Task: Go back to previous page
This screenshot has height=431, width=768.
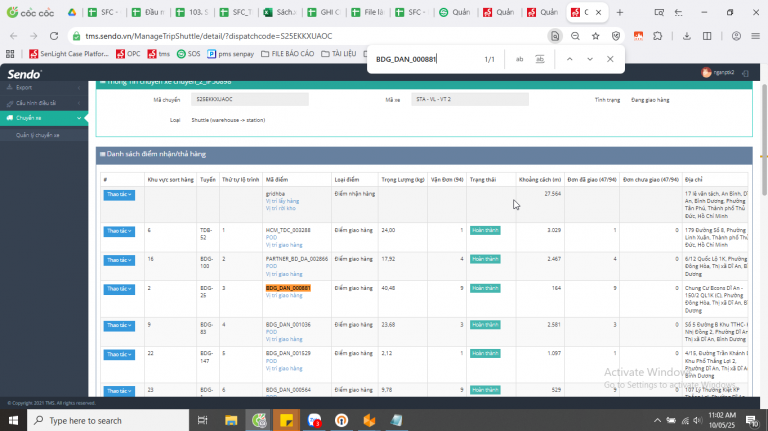Action: click(x=14, y=36)
